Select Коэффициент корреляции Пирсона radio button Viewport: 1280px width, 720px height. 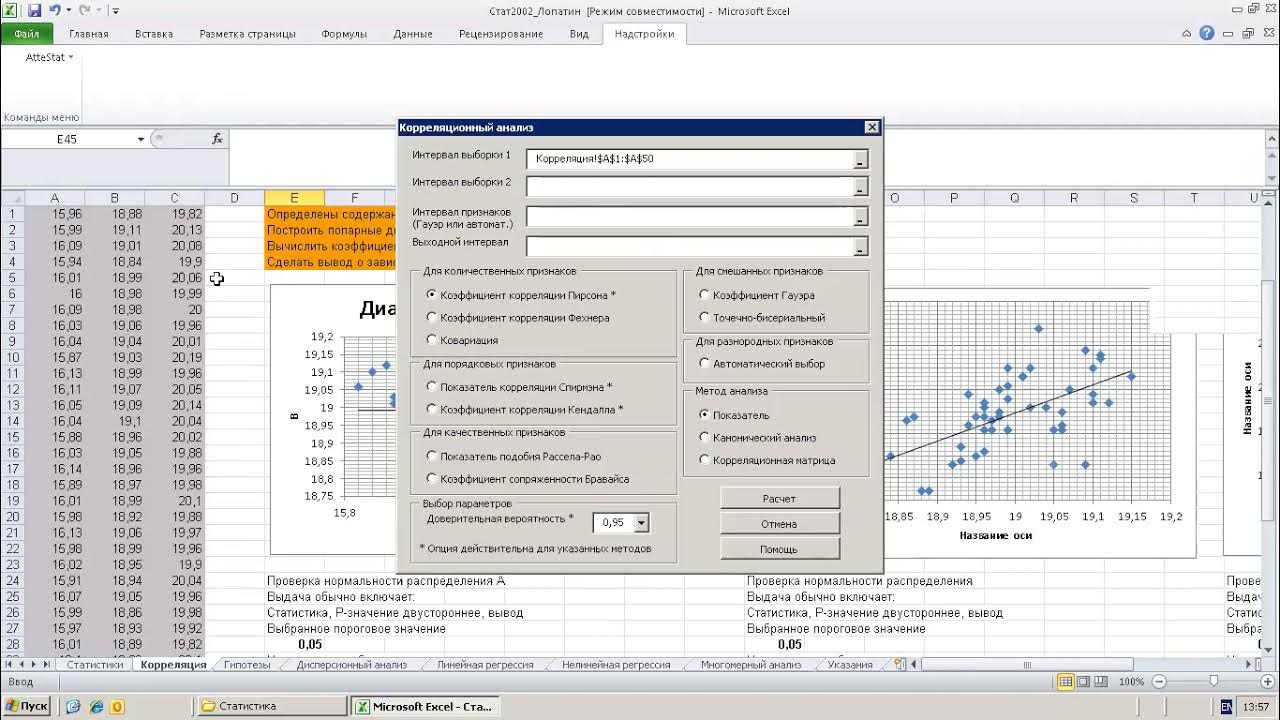pos(432,295)
